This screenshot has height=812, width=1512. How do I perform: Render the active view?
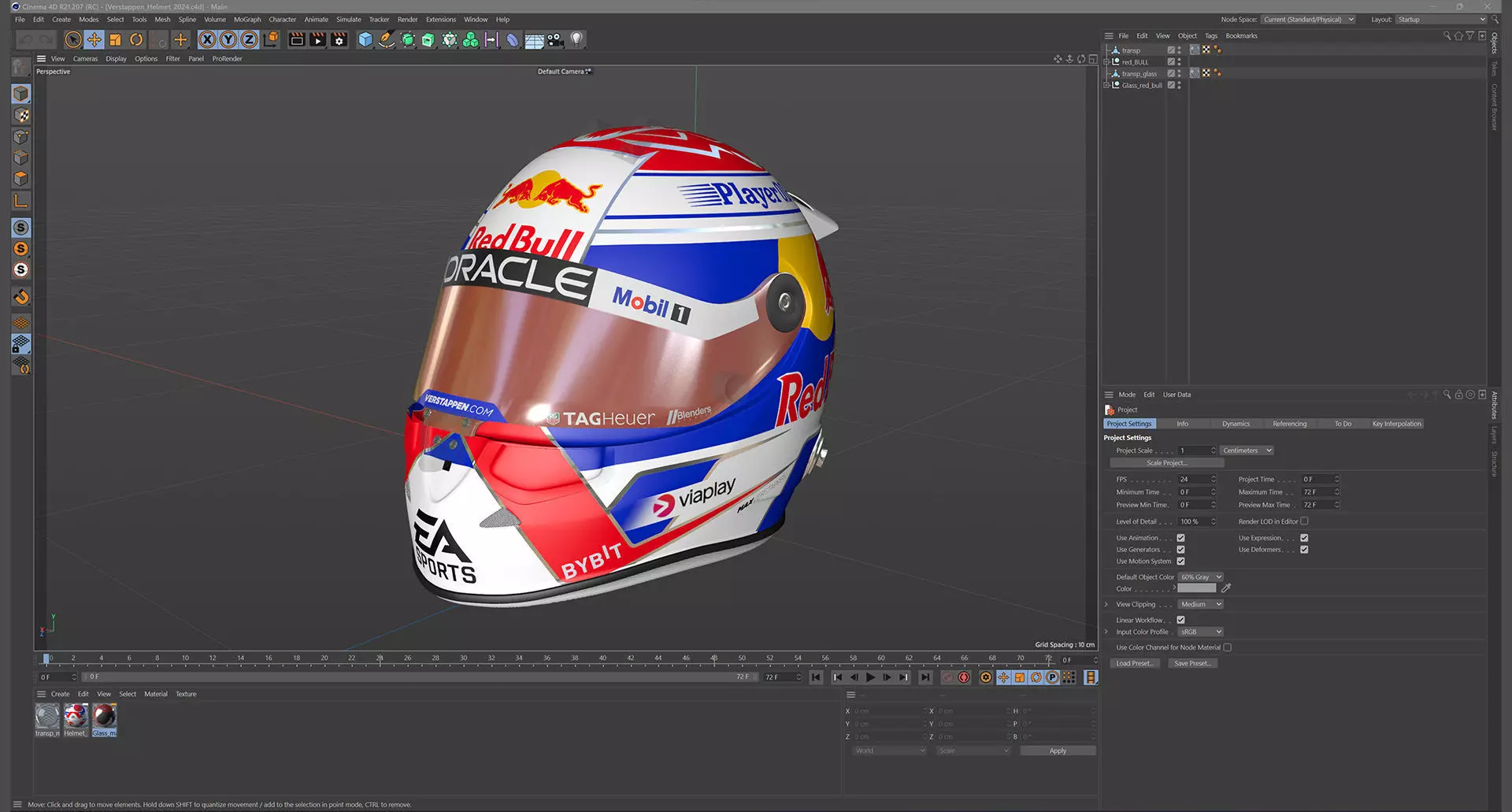coord(297,39)
